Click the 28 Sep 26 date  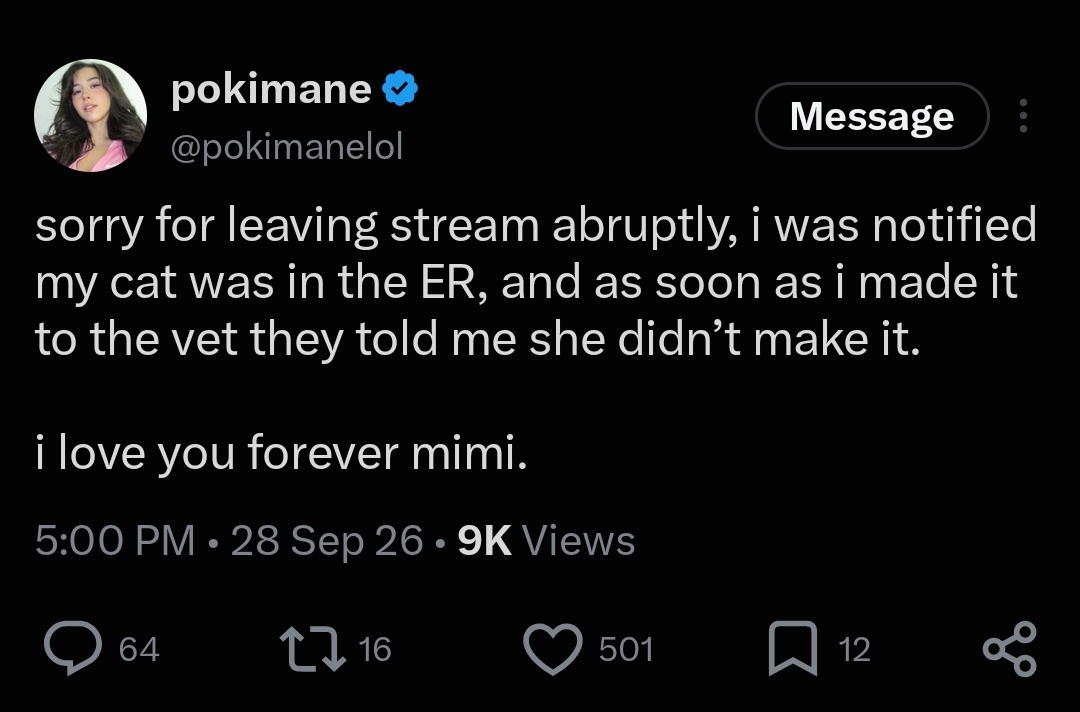coord(326,540)
